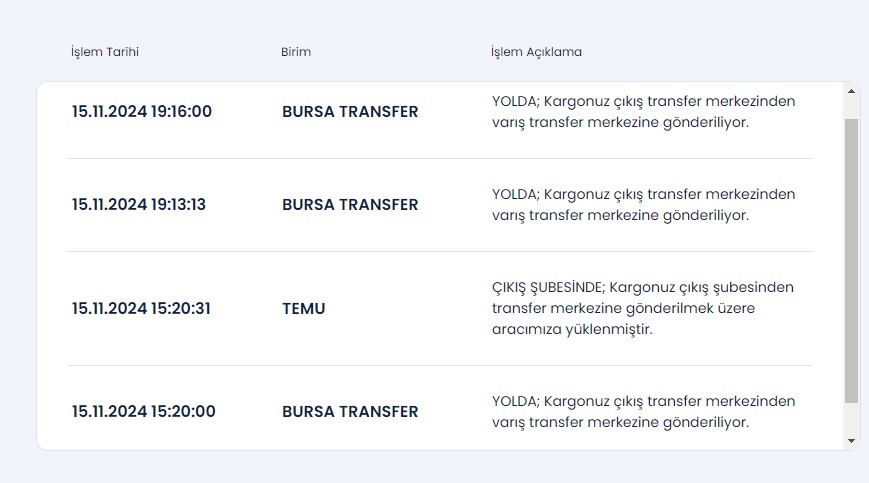Click YOLDA description in the 19:16:00 row
Viewport: 869px width, 483px height.
pyautogui.click(x=643, y=111)
